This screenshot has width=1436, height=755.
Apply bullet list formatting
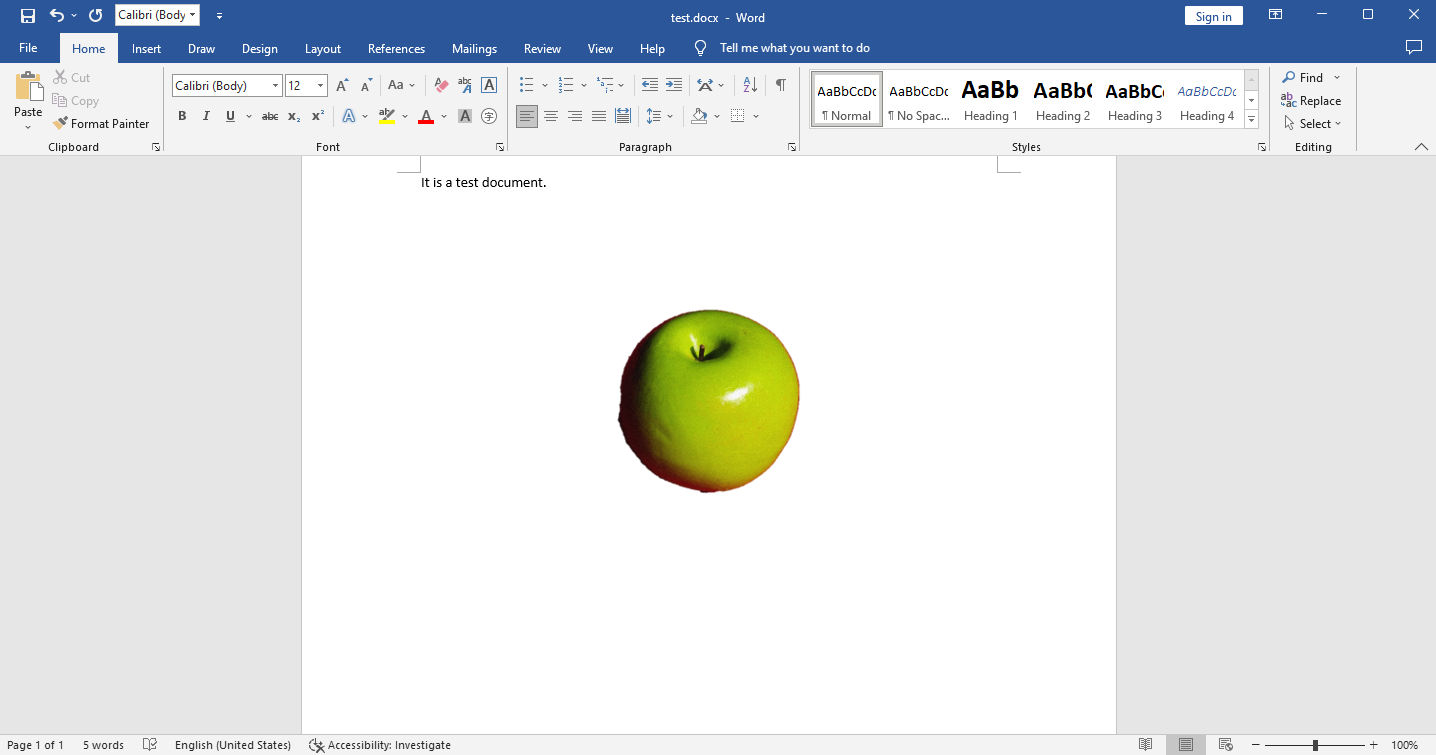(525, 85)
